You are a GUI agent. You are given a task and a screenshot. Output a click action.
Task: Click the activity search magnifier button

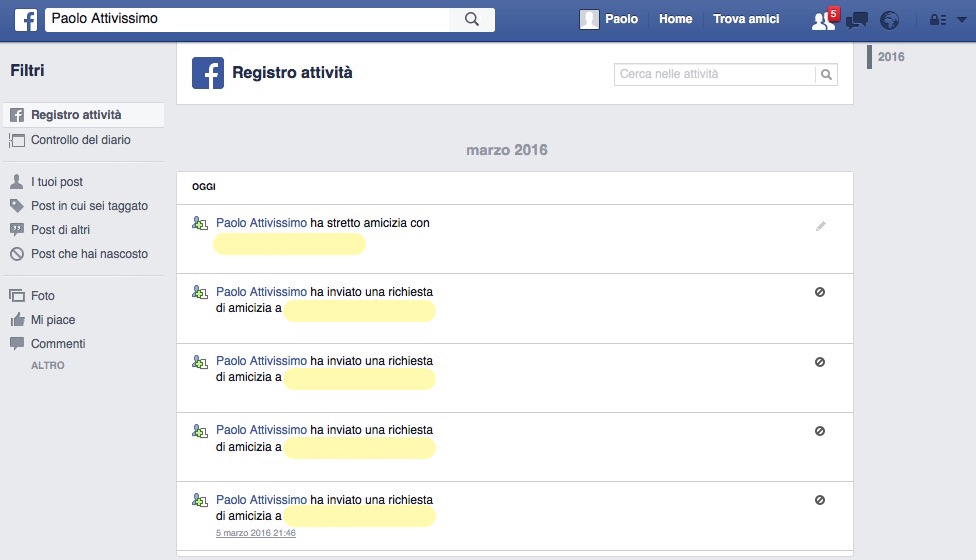click(826, 75)
